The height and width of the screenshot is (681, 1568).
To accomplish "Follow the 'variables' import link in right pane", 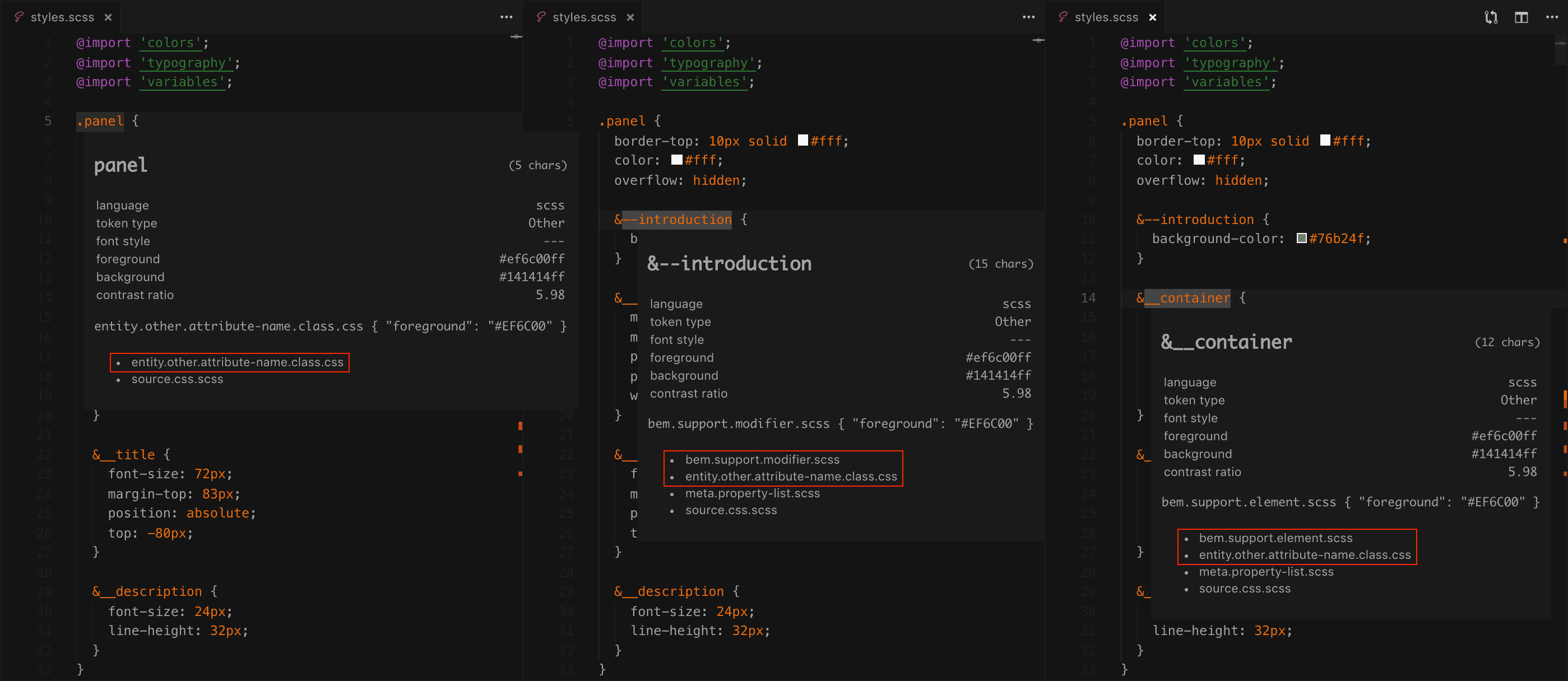I will [1227, 82].
